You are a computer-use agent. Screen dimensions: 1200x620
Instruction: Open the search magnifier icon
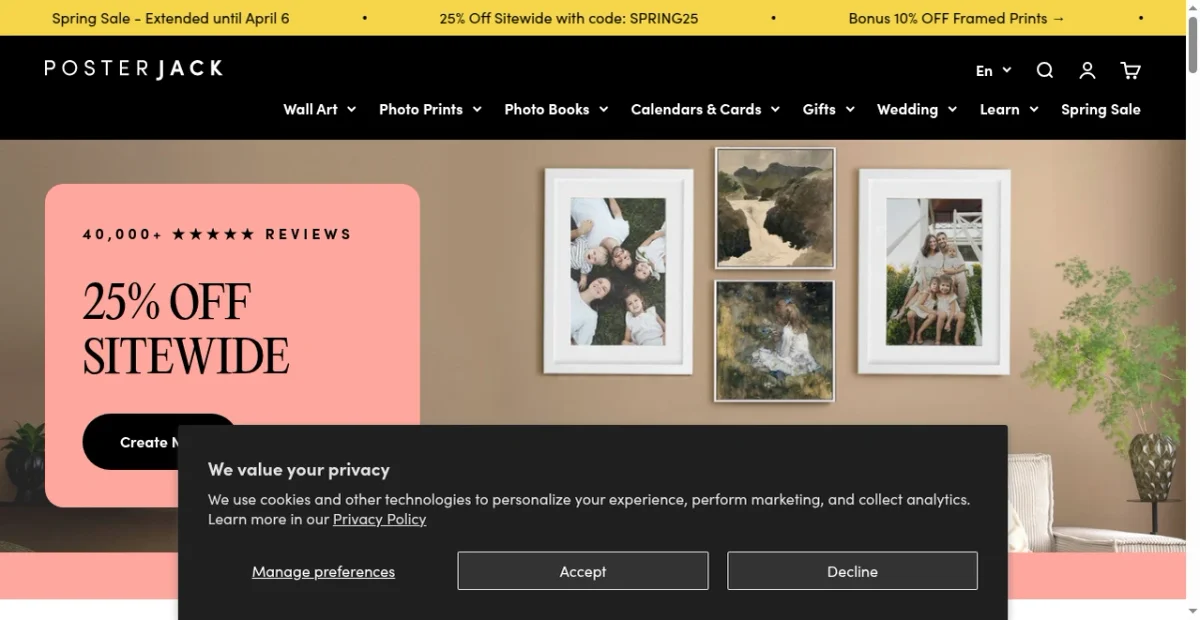[x=1045, y=70]
